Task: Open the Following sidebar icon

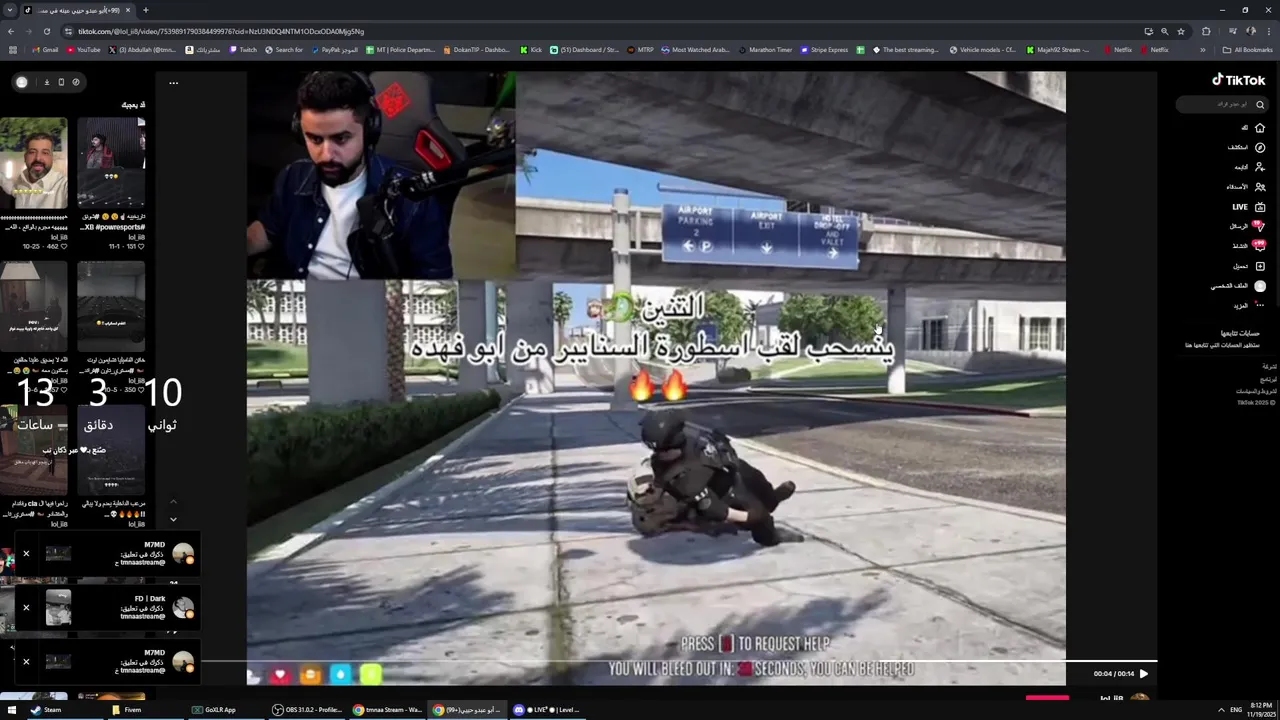Action: tap(1260, 167)
